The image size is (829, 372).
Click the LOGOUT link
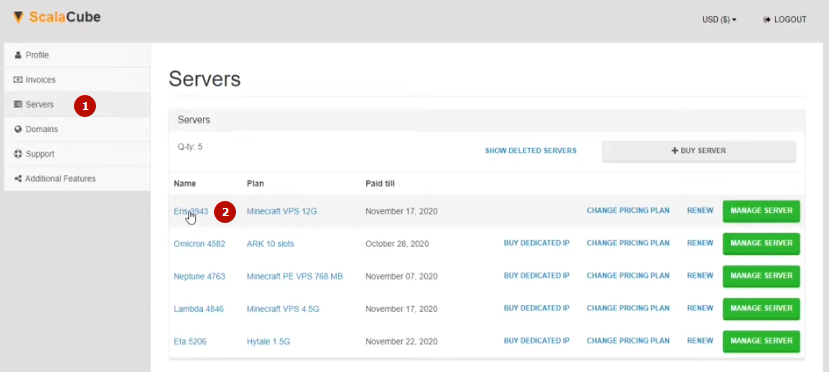click(x=785, y=20)
